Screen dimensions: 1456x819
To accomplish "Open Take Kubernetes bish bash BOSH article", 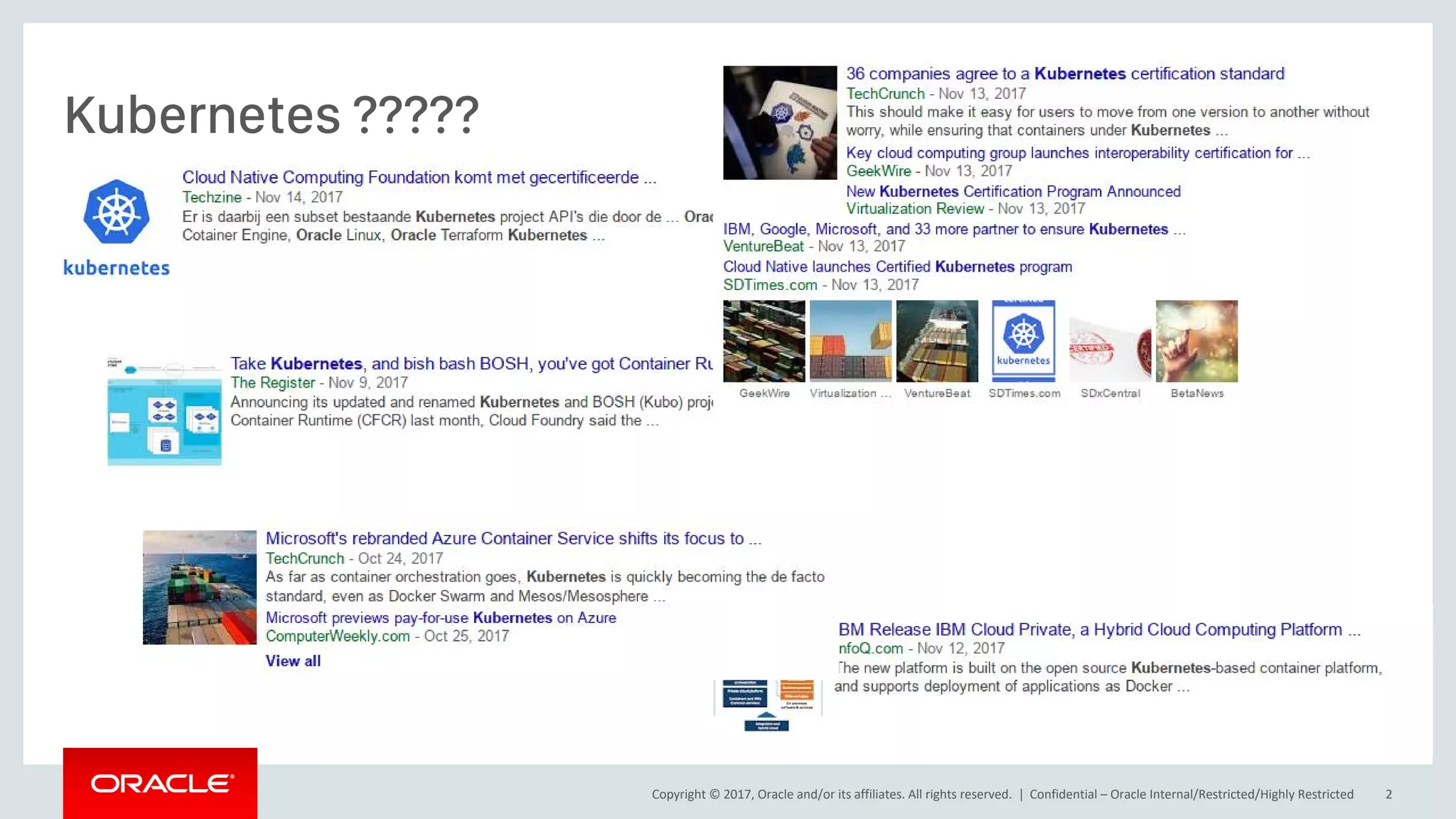I will [x=471, y=364].
